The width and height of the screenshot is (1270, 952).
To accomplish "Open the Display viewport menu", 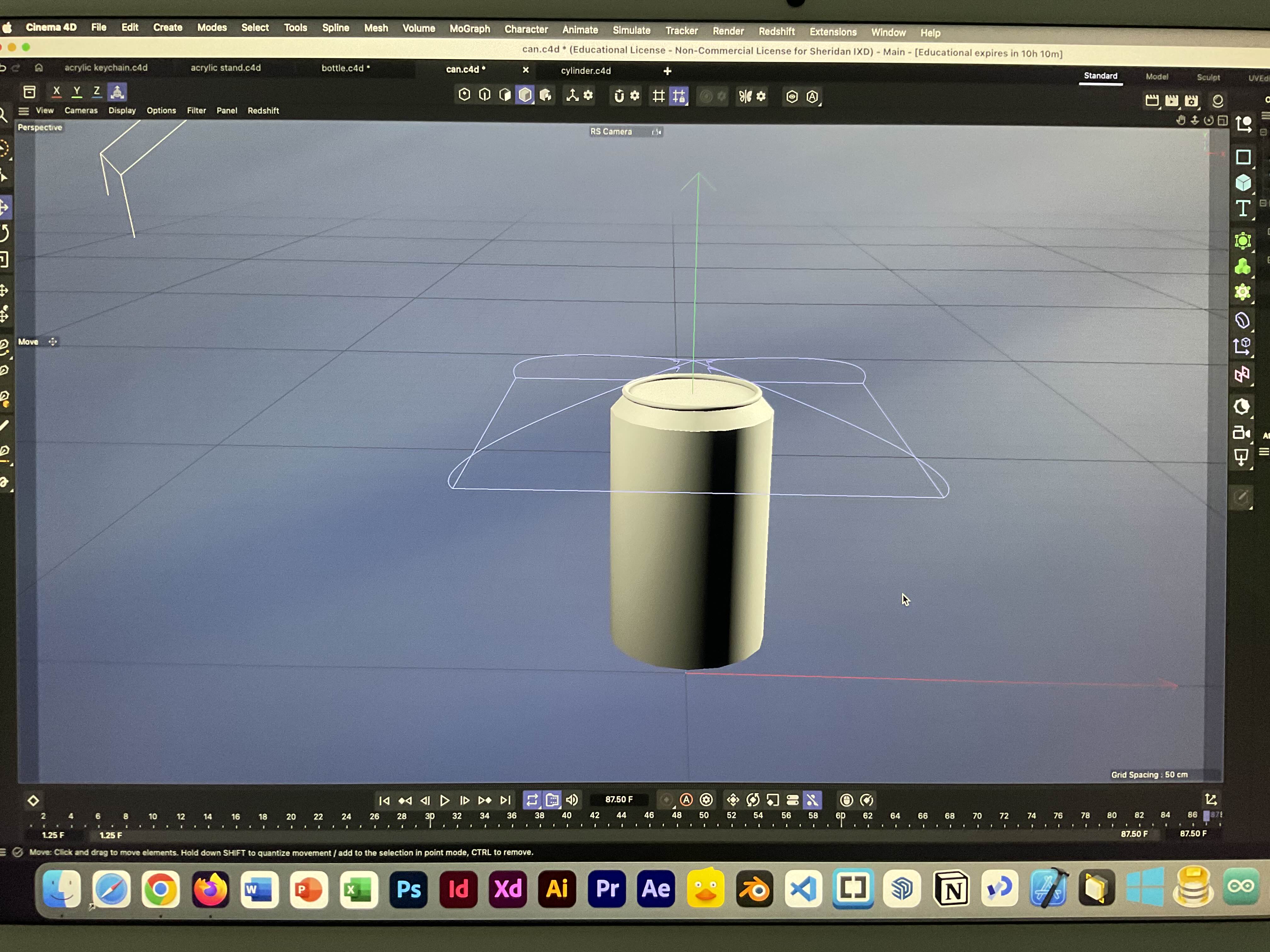I will 122,110.
